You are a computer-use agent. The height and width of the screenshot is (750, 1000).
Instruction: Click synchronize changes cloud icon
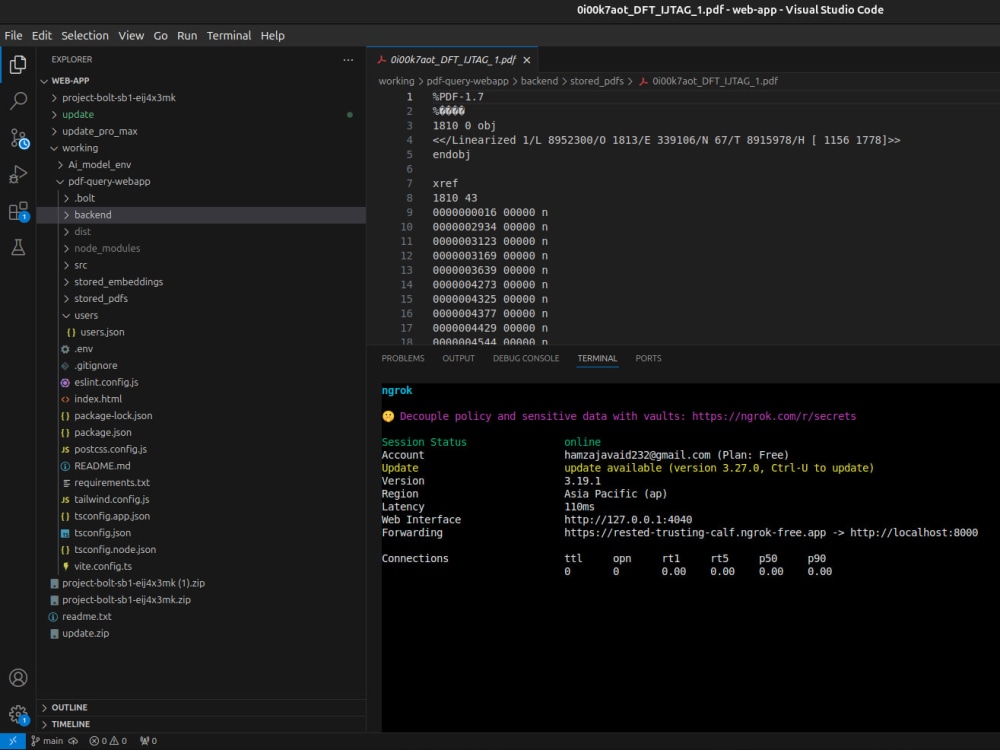pyautogui.click(x=73, y=740)
